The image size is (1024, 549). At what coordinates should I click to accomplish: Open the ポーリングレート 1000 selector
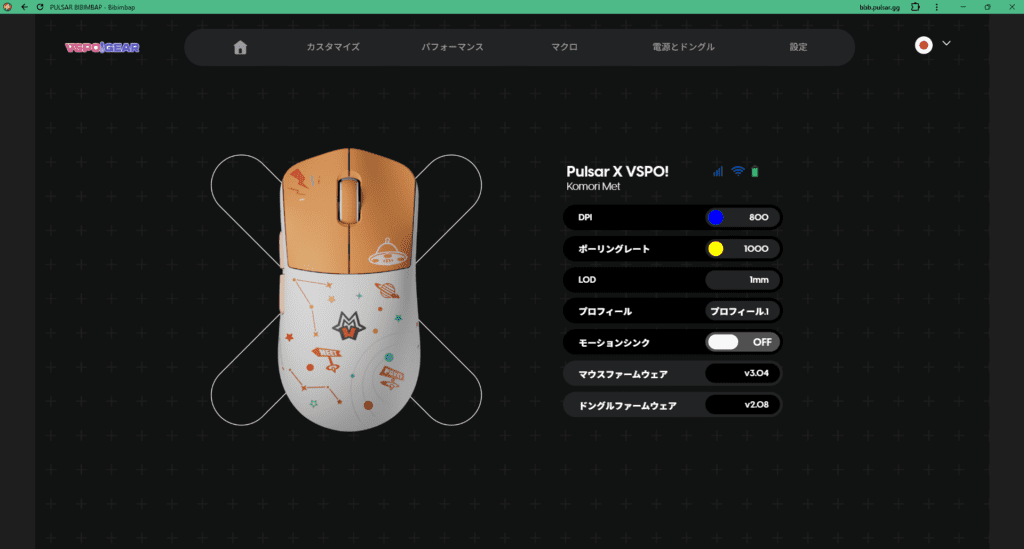coord(741,248)
